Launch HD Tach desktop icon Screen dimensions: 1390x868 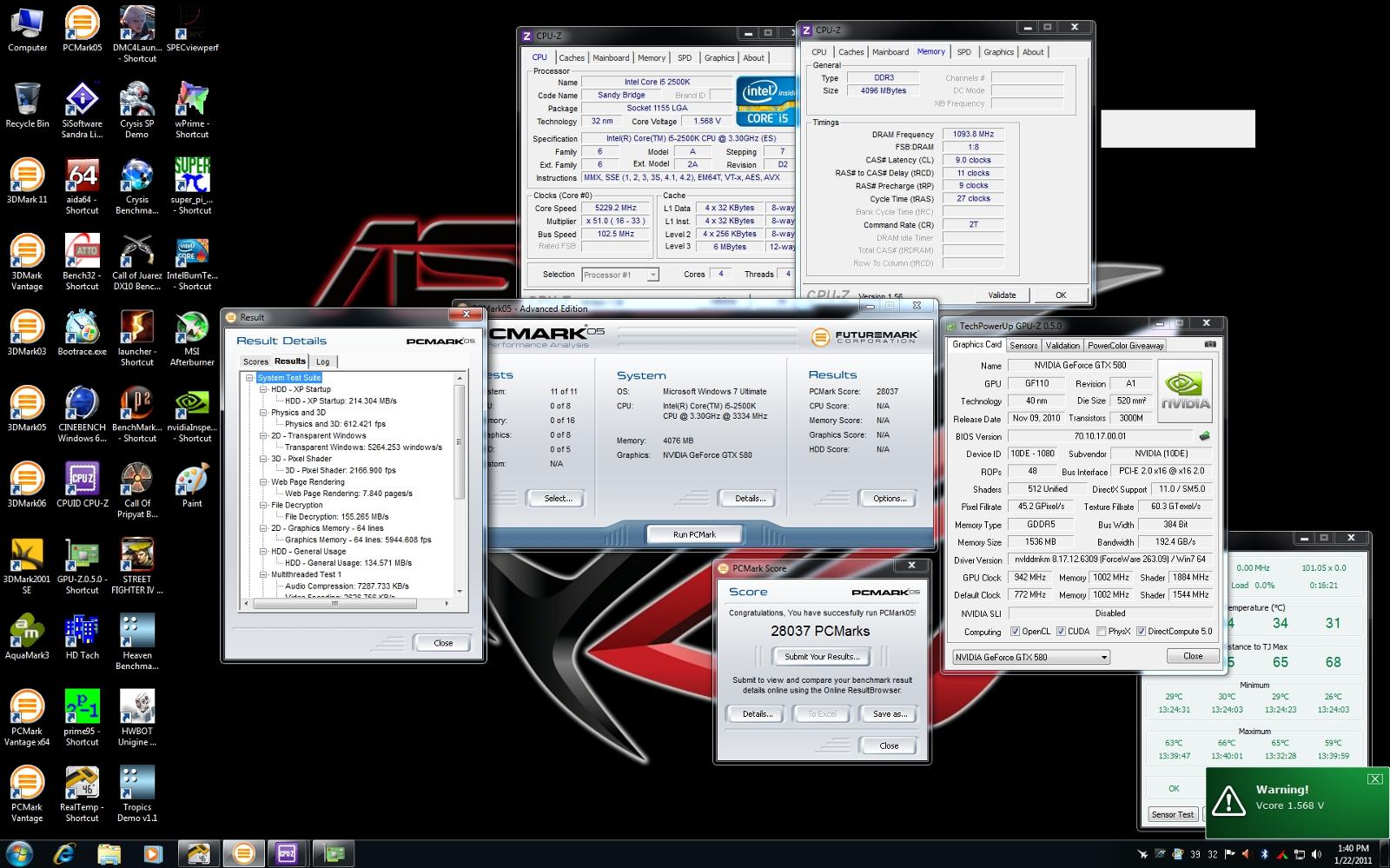(82, 636)
